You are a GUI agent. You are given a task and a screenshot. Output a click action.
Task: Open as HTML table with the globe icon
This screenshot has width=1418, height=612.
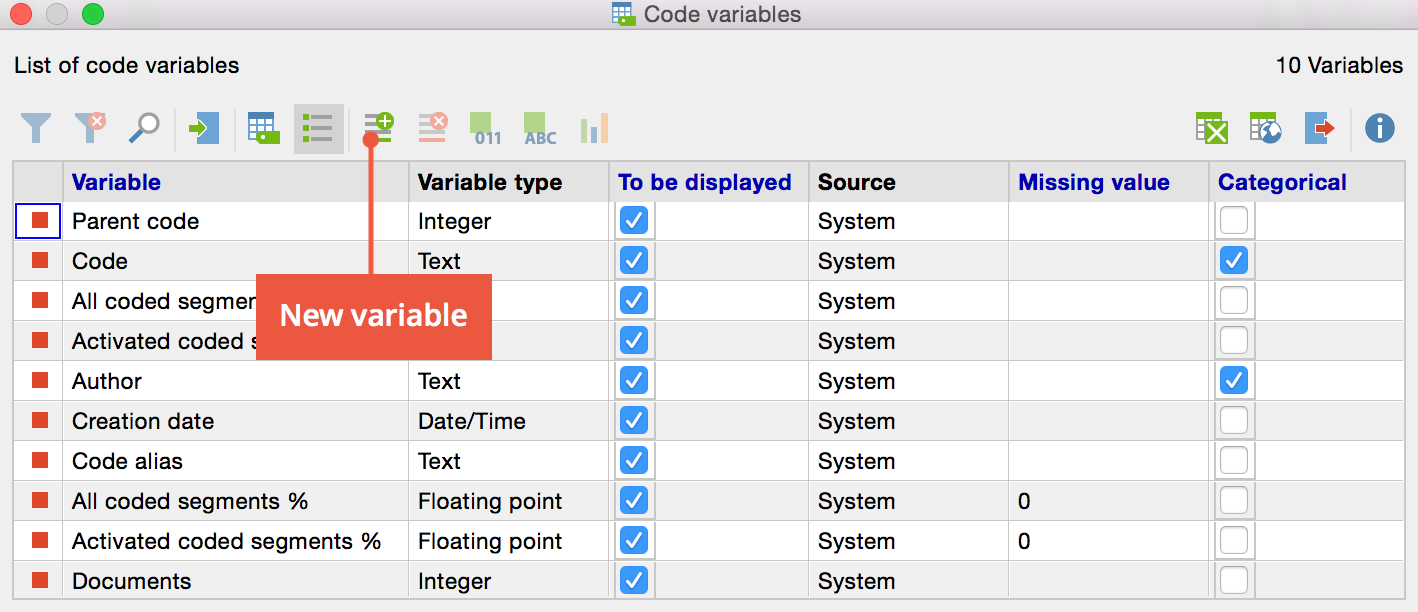[1266, 128]
